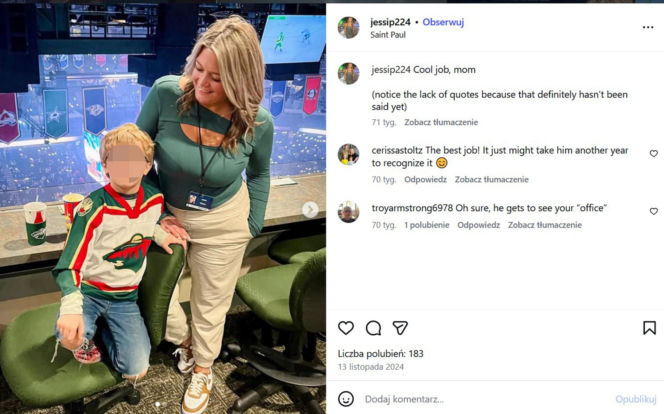Share the post with paper plane icon
Image resolution: width=664 pixels, height=414 pixels.
click(x=400, y=328)
